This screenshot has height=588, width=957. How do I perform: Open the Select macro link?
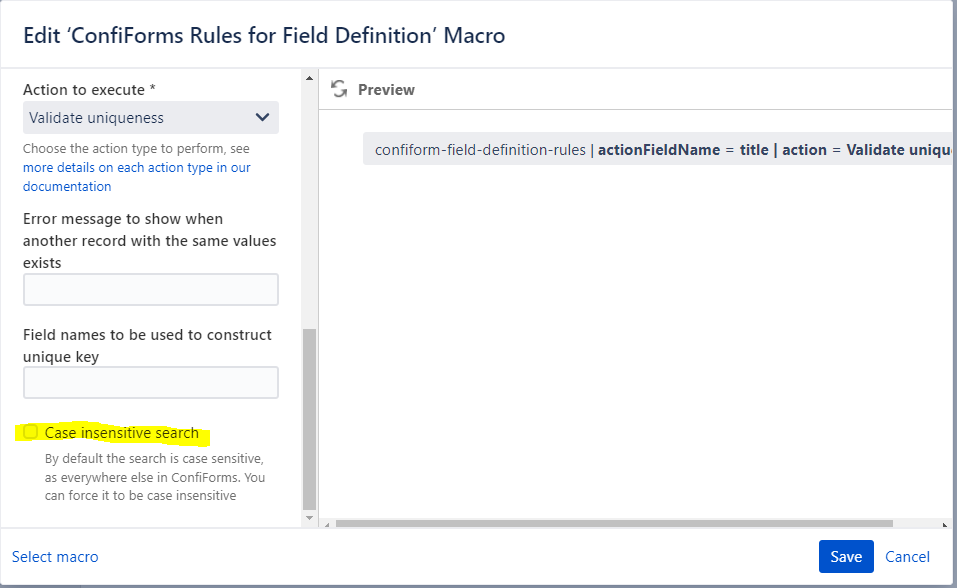[x=55, y=557]
